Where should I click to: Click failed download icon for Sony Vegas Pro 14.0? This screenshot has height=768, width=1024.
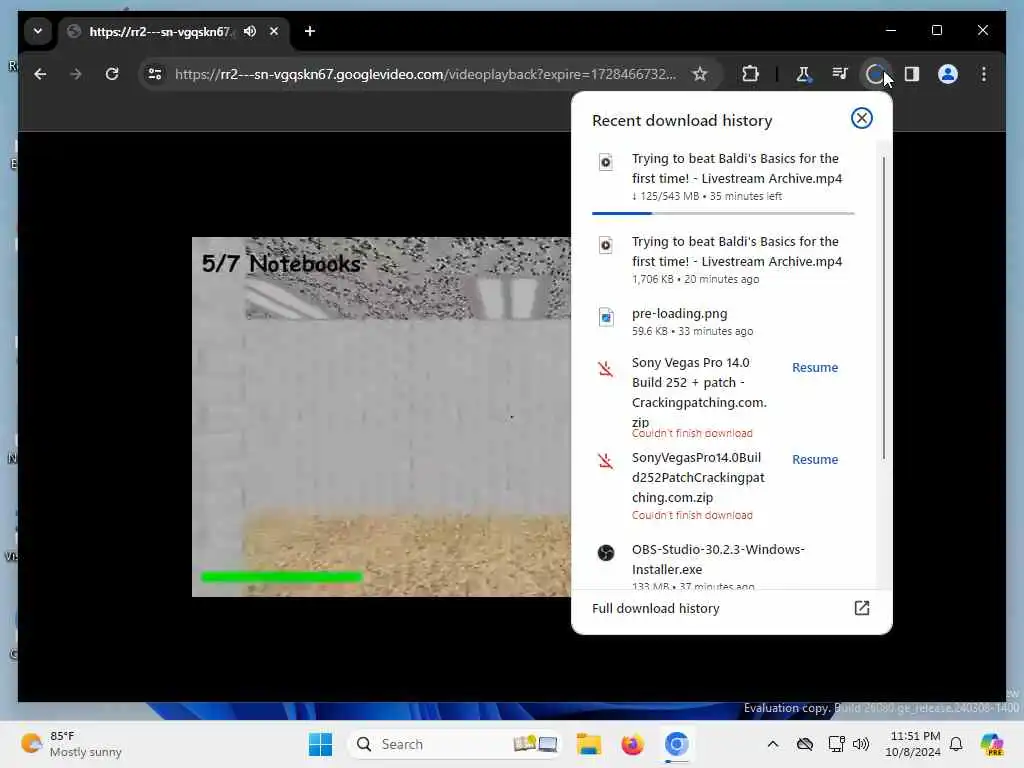[x=605, y=369]
